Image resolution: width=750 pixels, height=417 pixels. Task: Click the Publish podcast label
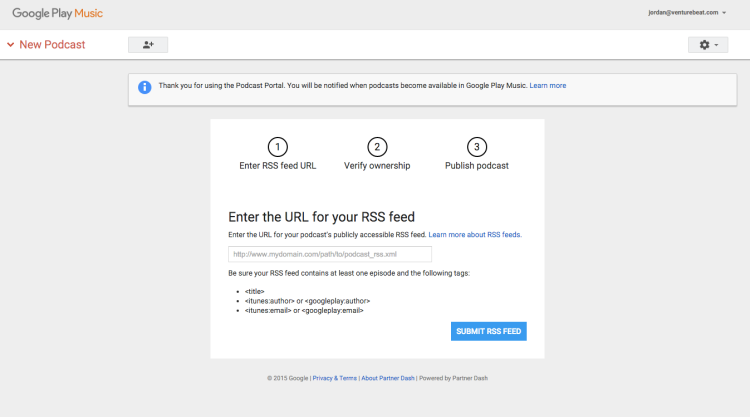(x=476, y=165)
